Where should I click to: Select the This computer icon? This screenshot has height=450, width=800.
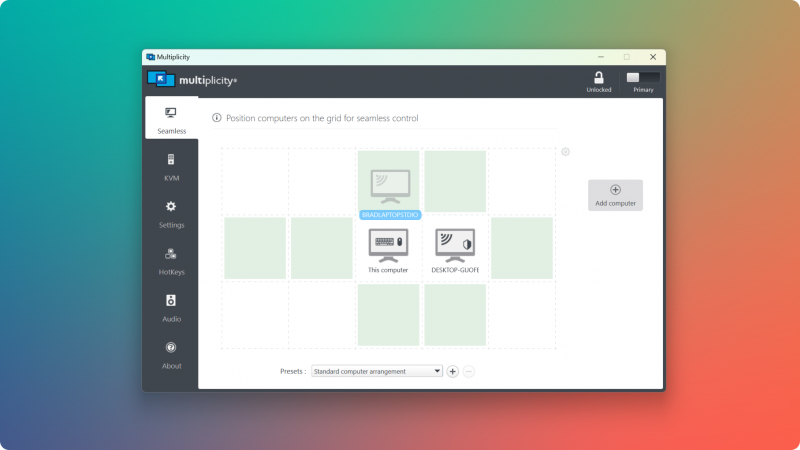(x=388, y=245)
